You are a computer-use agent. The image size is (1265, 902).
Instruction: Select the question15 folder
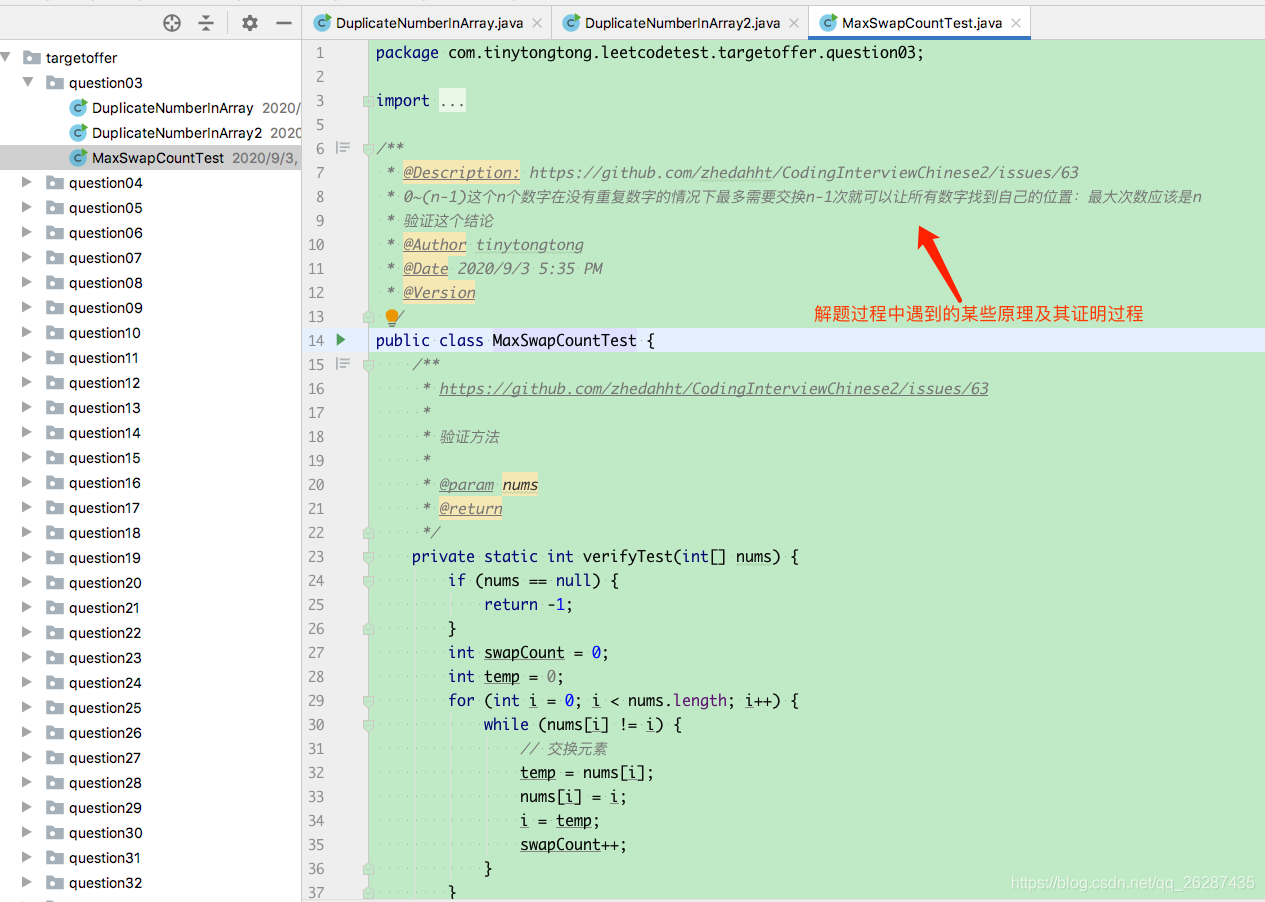click(x=104, y=458)
